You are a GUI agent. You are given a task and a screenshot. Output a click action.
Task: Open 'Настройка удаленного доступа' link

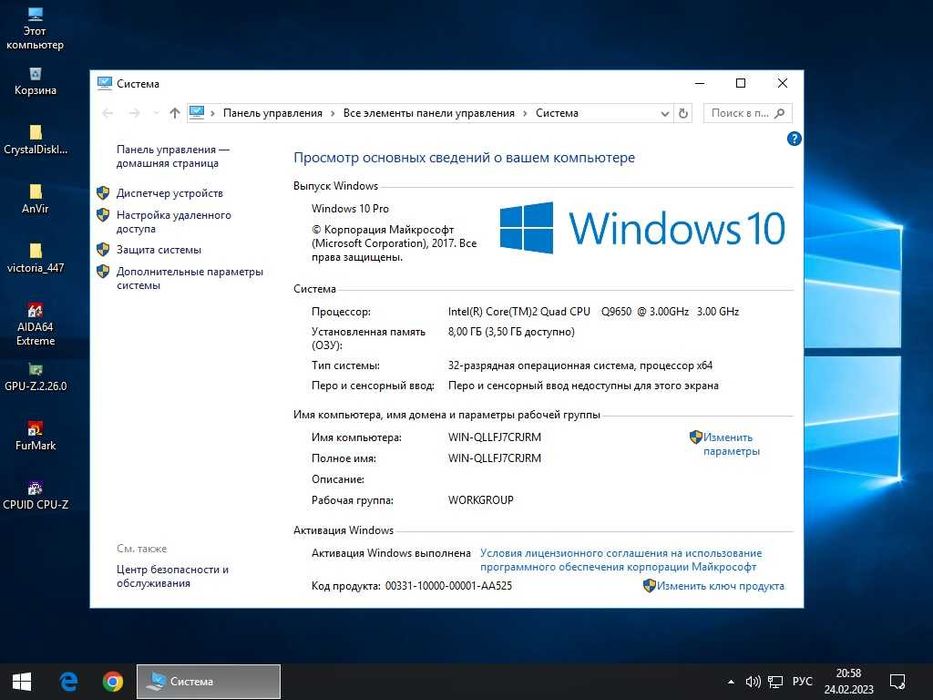pos(174,221)
